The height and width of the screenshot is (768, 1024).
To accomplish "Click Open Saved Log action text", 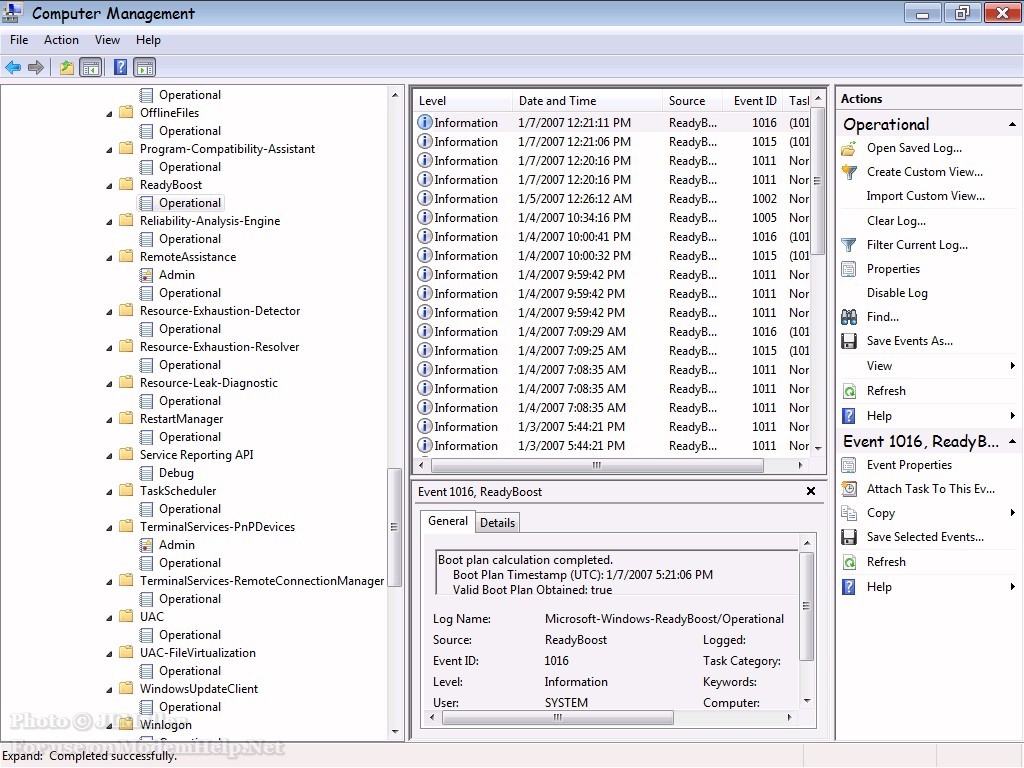I will coord(914,148).
